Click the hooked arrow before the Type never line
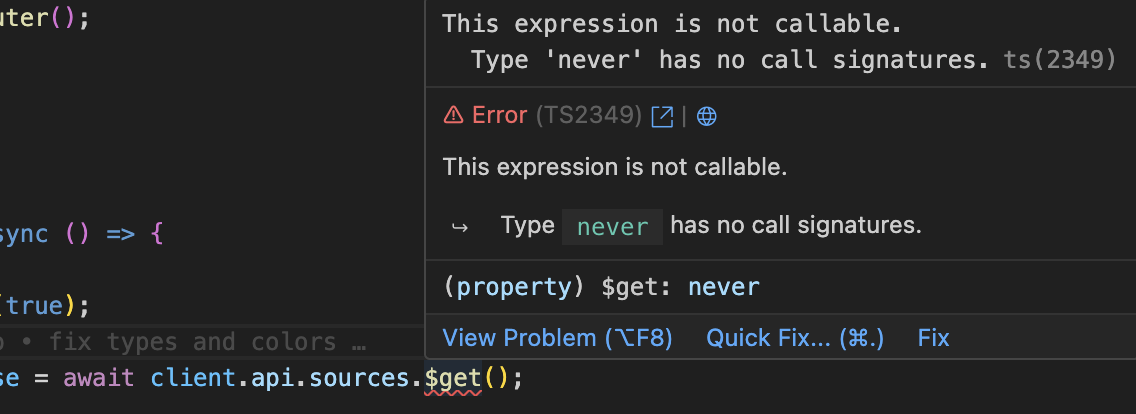Viewport: 1136px width, 414px height. [x=460, y=227]
